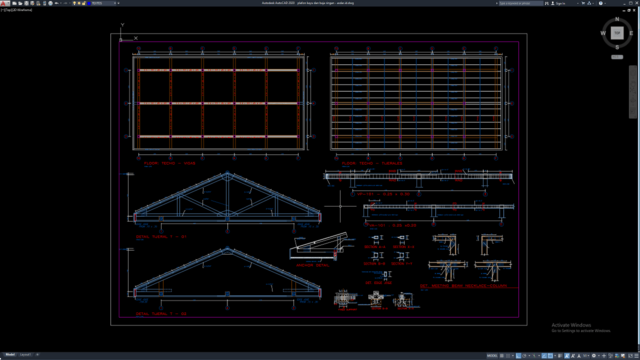The height and width of the screenshot is (360, 640).
Task: Click the Sign In button
Action: [559, 3]
